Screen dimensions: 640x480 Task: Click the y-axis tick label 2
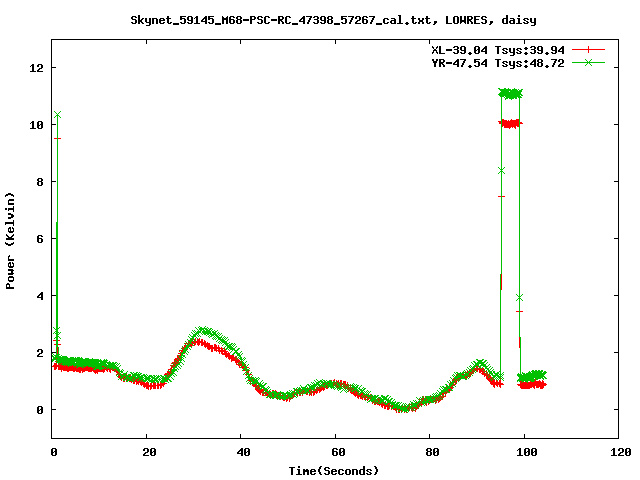coord(40,353)
